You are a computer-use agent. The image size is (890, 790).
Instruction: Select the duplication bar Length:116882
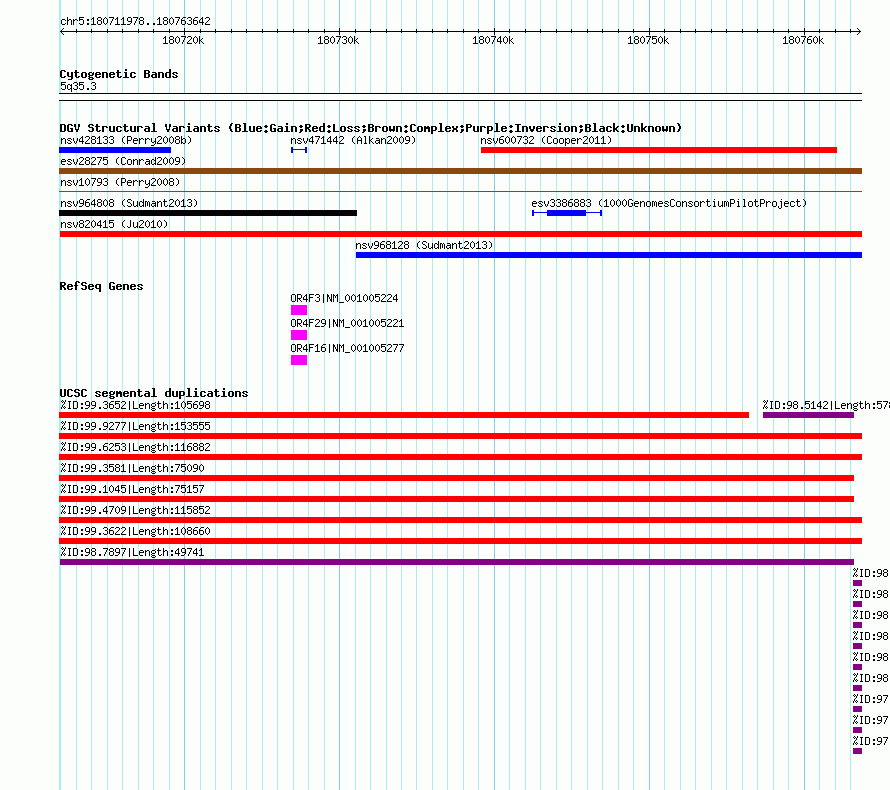click(460, 457)
